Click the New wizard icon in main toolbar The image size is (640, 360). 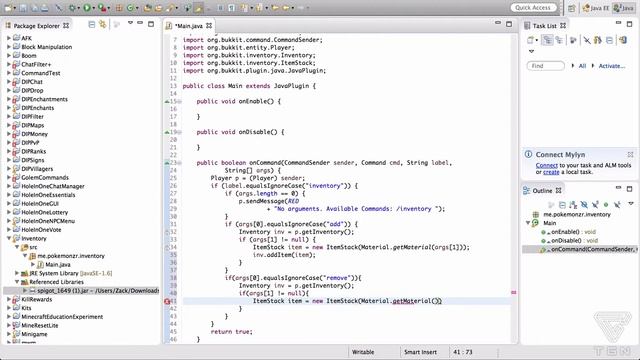8,8
